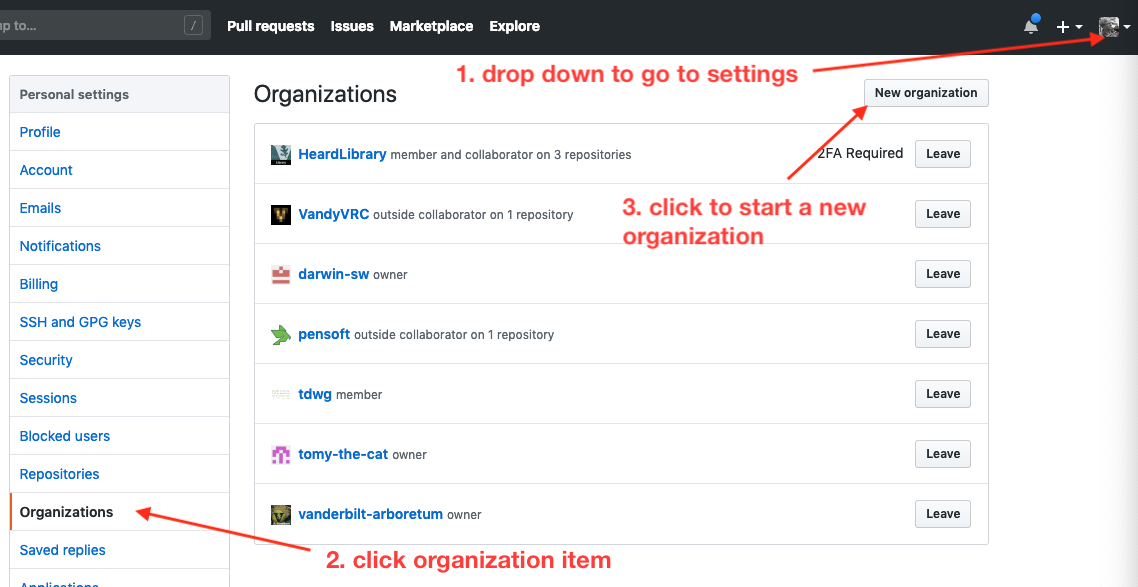The height and width of the screenshot is (587, 1138).
Task: Select Saved replies in the settings sidebar
Action: [120, 549]
